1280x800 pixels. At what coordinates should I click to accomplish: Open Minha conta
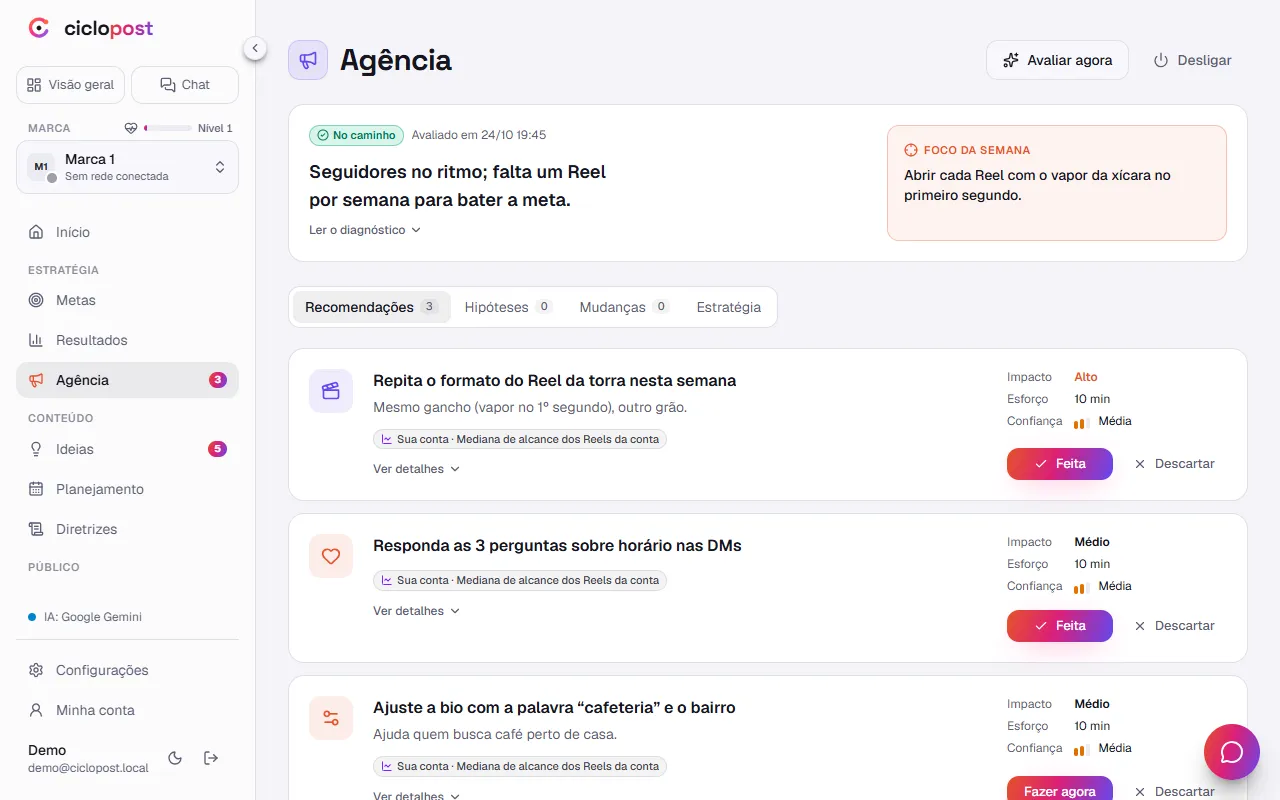point(127,710)
